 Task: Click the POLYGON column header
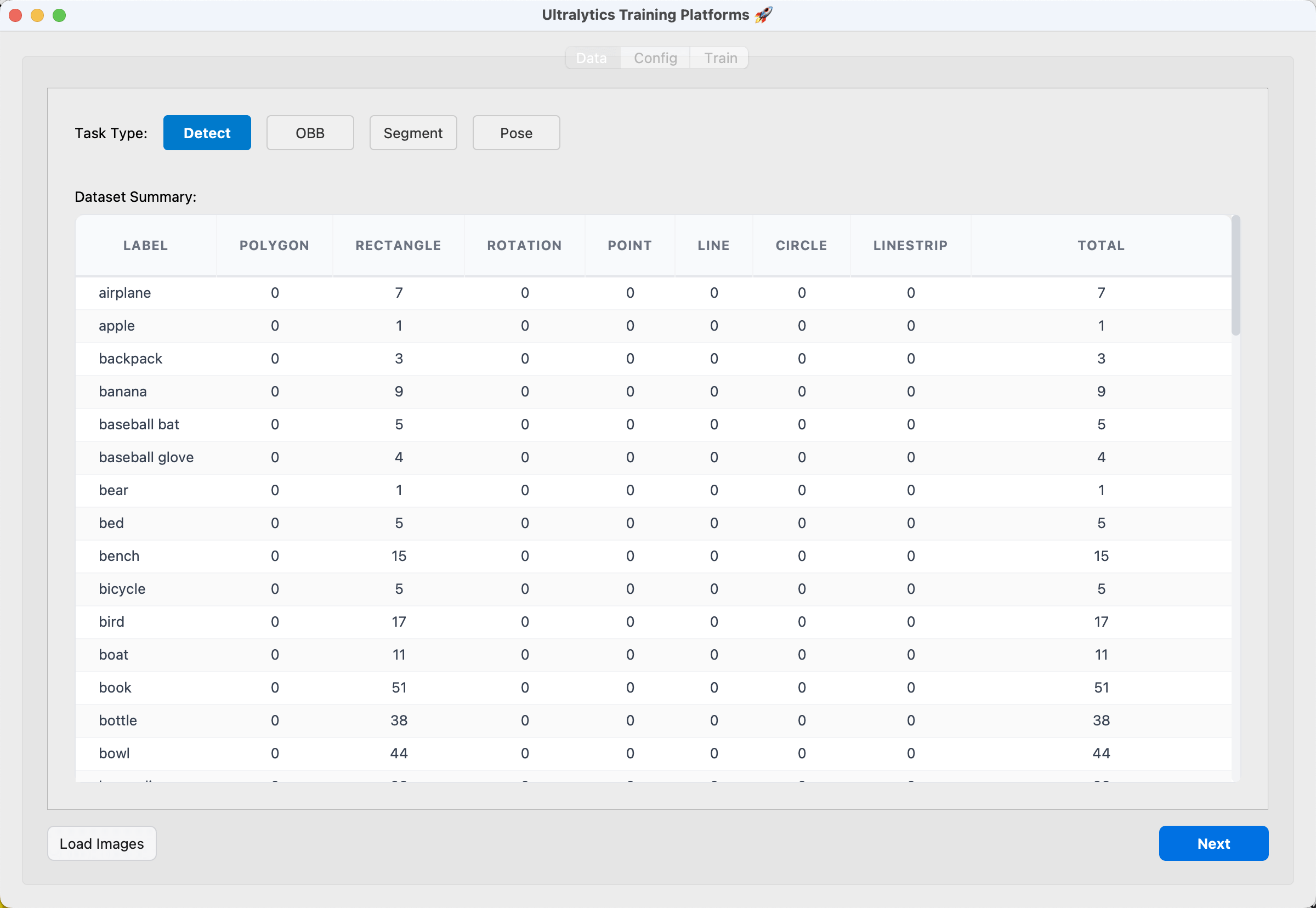(x=274, y=245)
